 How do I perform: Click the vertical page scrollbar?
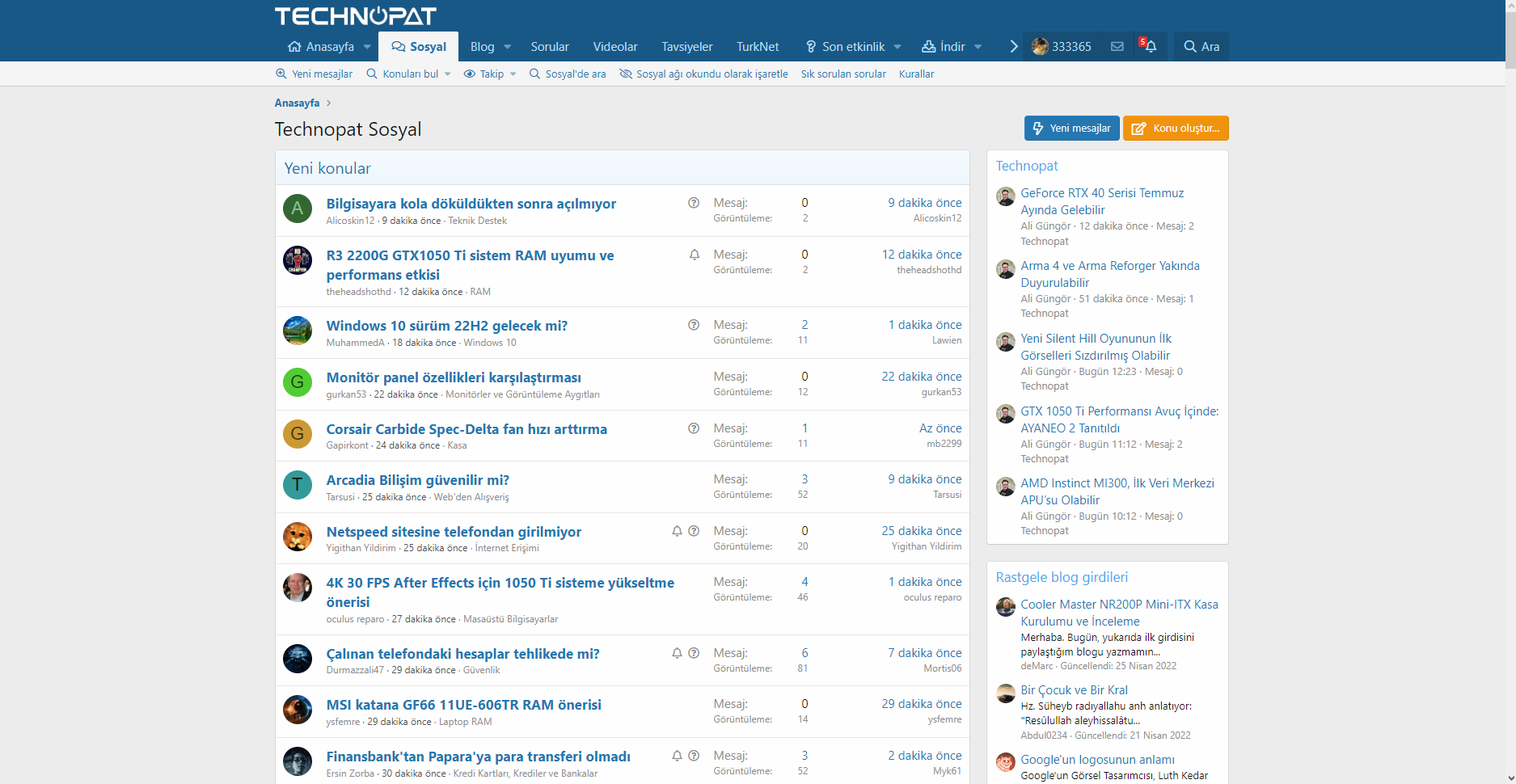click(1510, 40)
